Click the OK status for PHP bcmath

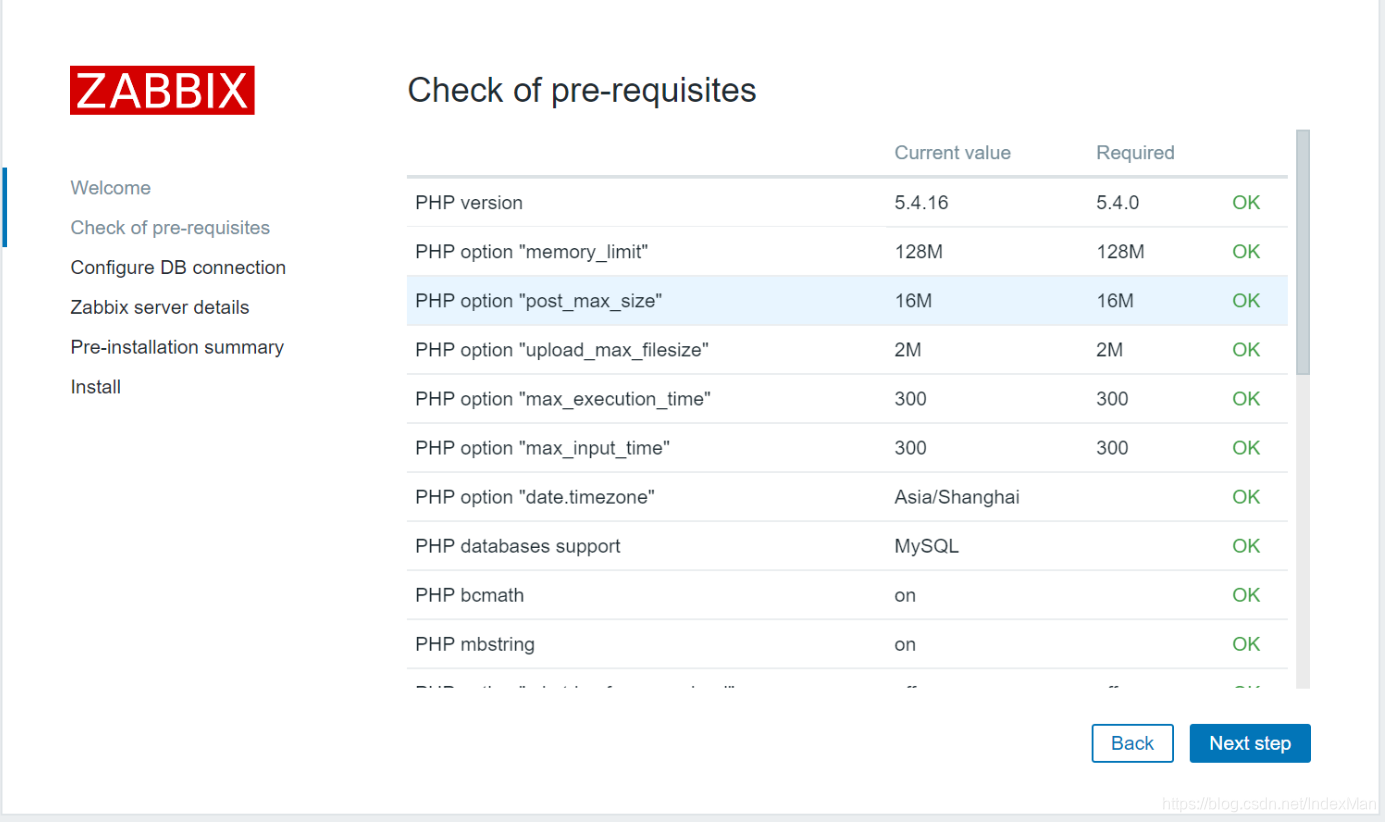1246,595
